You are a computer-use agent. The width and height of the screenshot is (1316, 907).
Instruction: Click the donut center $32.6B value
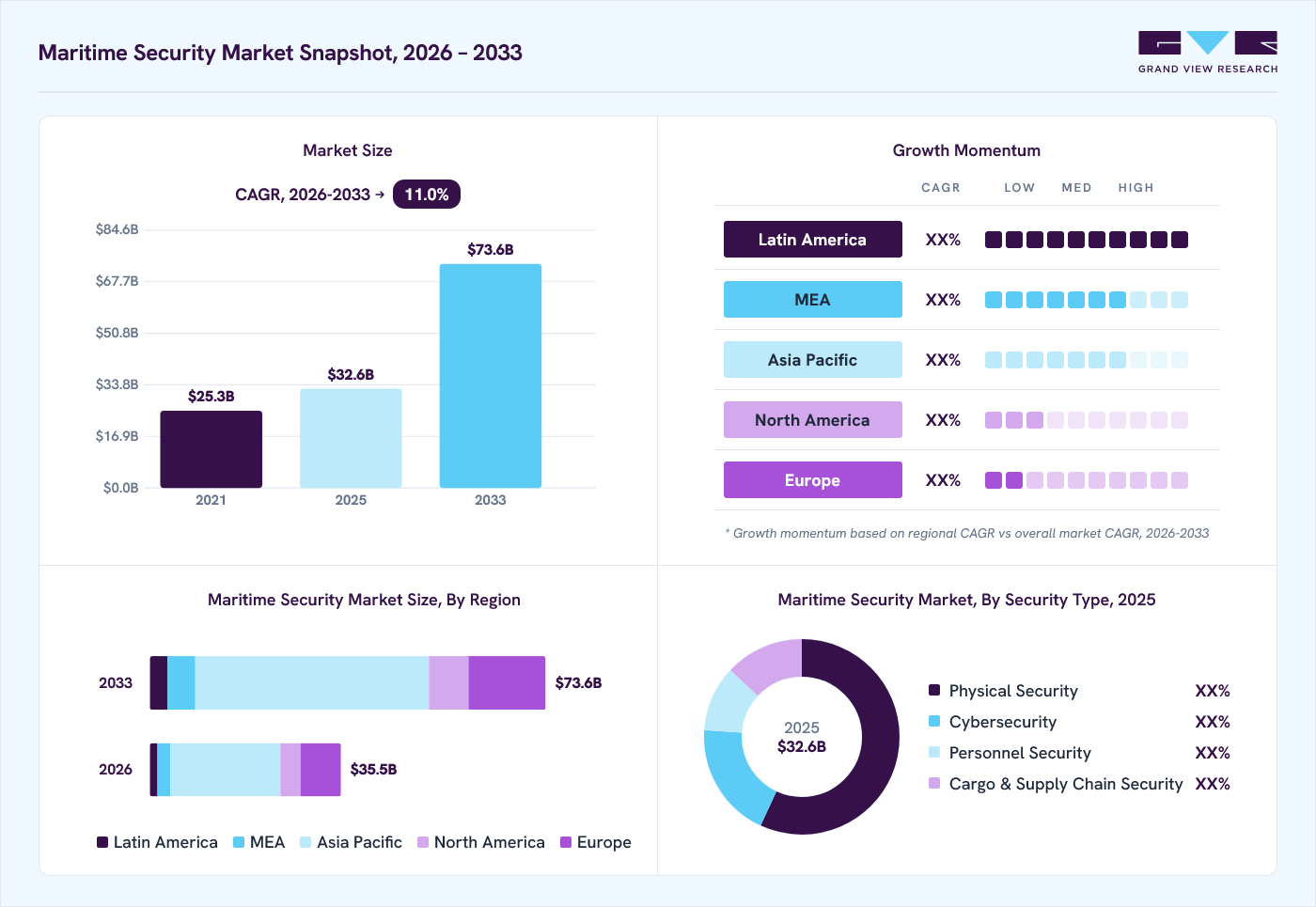(802, 747)
